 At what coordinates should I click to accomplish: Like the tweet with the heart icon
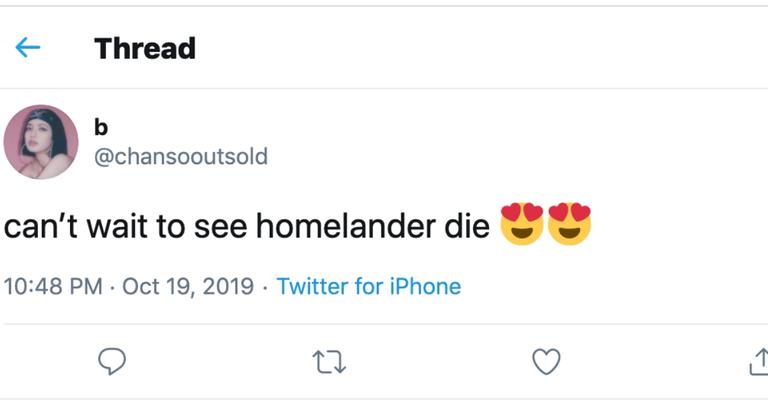[546, 361]
